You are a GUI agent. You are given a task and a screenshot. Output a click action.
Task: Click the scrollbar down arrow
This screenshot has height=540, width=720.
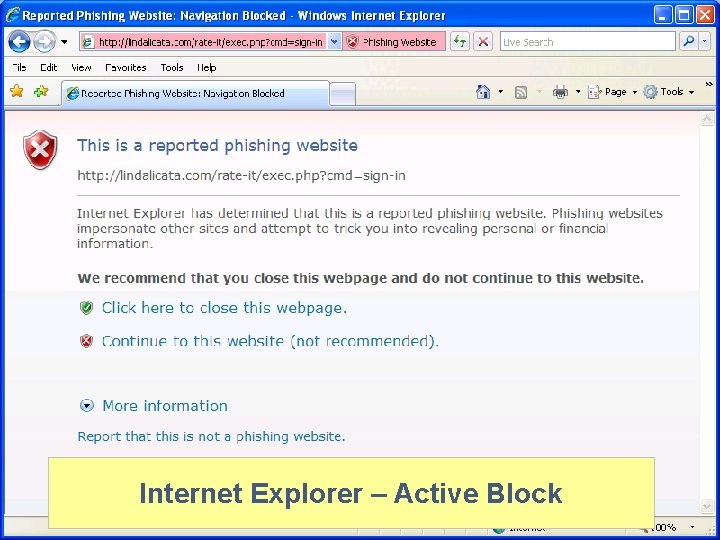pos(707,506)
